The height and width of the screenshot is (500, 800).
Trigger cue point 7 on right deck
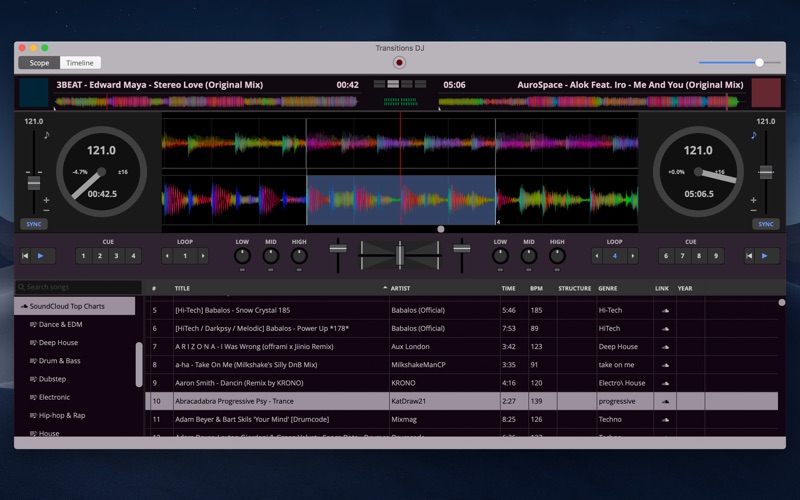[682, 256]
